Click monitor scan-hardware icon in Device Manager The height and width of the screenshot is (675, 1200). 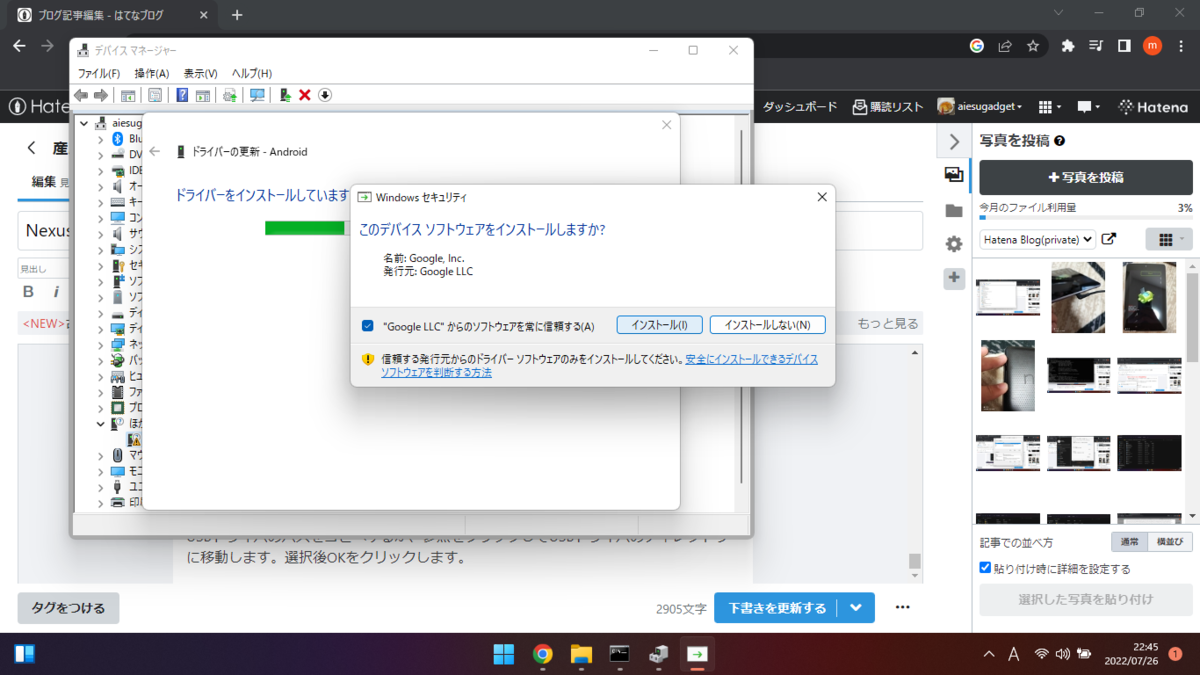click(257, 95)
